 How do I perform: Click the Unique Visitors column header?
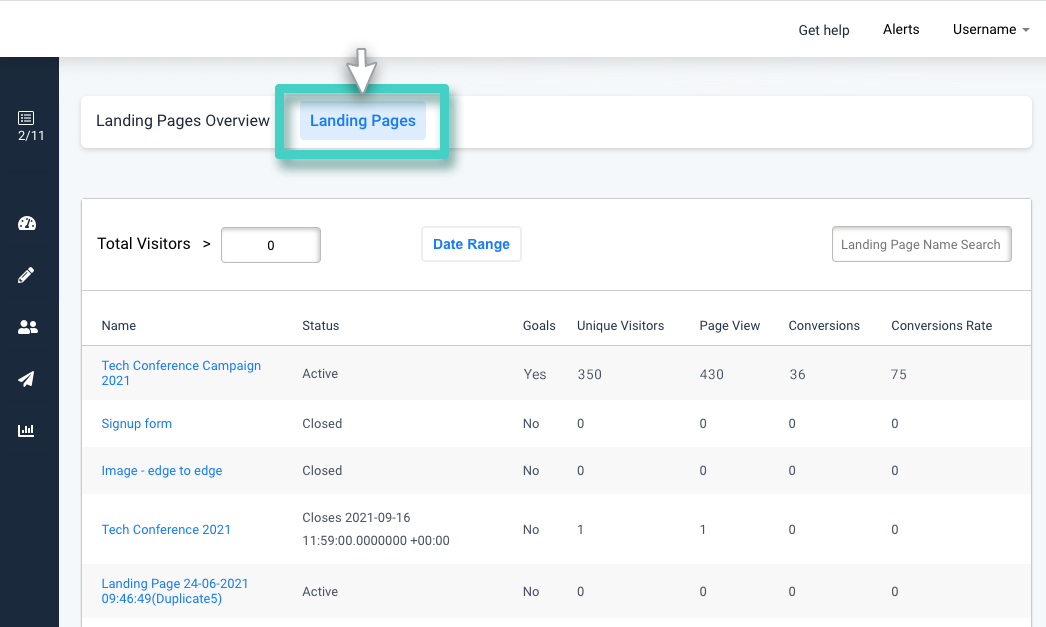coord(620,326)
